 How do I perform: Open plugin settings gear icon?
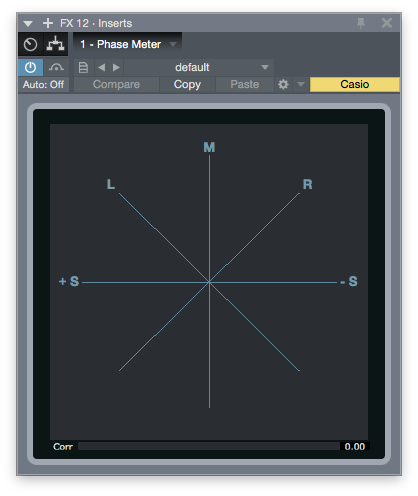pyautogui.click(x=283, y=85)
